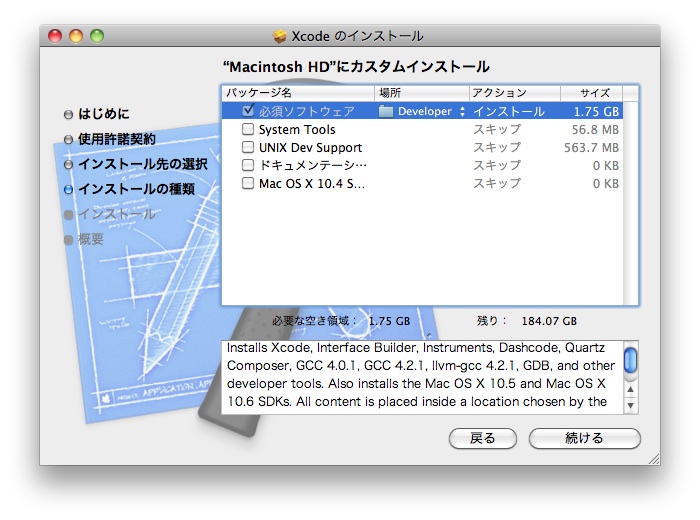Click the アクション column header
The height and width of the screenshot is (520, 700).
[x=515, y=93]
